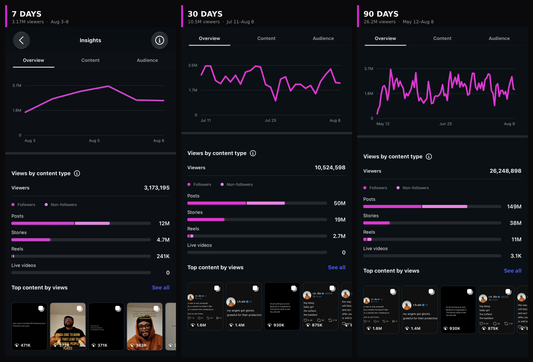Click the Non-followers legend dot in 7 Days
Viewport: 533px width, 362px height.
point(46,205)
